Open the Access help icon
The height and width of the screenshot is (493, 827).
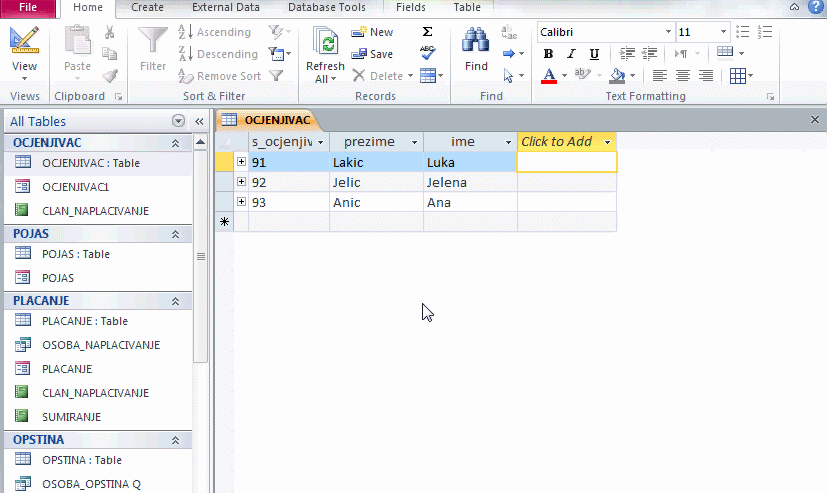817,7
